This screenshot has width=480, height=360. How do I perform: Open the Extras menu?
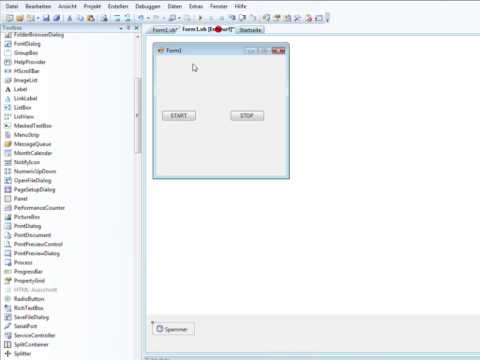[196, 6]
